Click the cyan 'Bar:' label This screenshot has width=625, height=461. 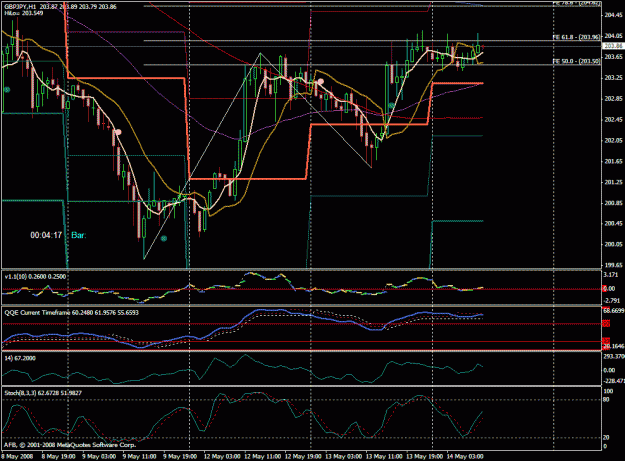(x=79, y=235)
